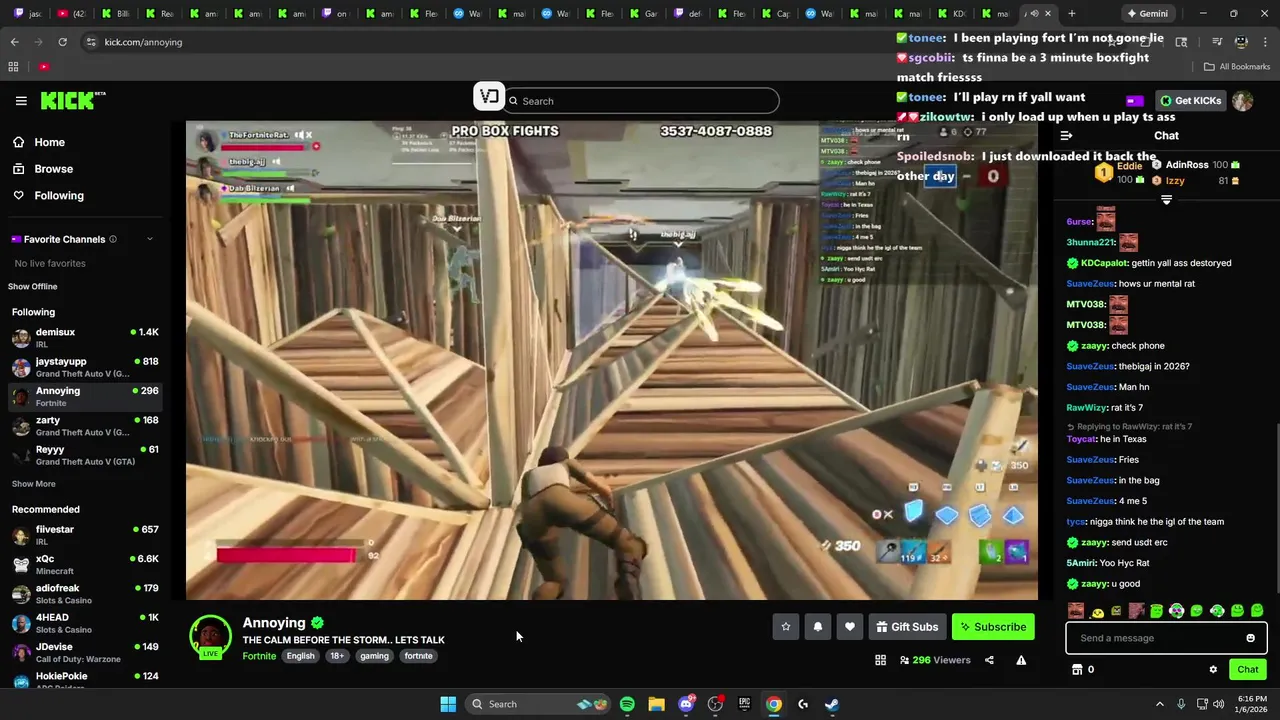Open the channel shop icon
This screenshot has height=720, width=1280.
click(1077, 670)
